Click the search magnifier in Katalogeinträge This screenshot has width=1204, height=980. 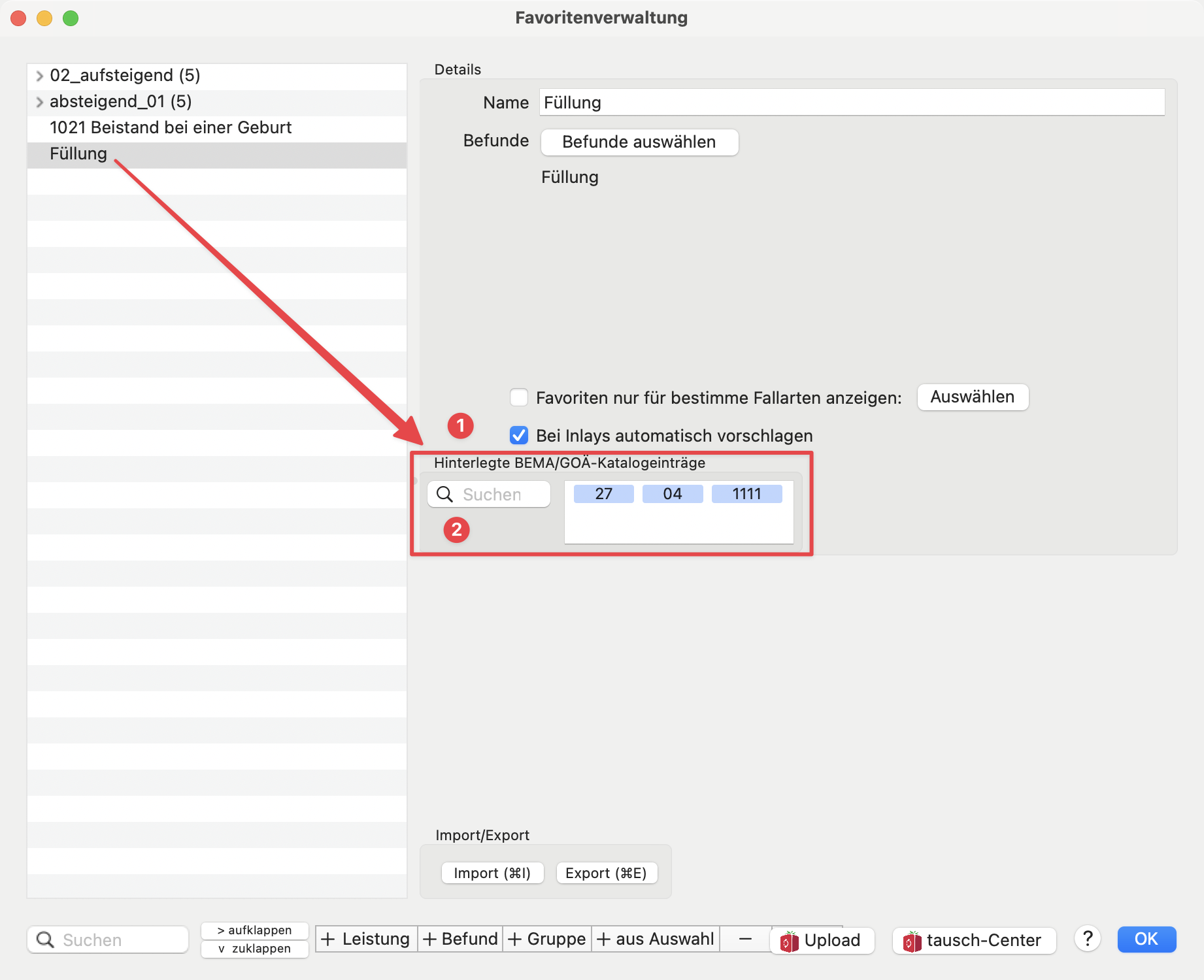click(x=444, y=495)
